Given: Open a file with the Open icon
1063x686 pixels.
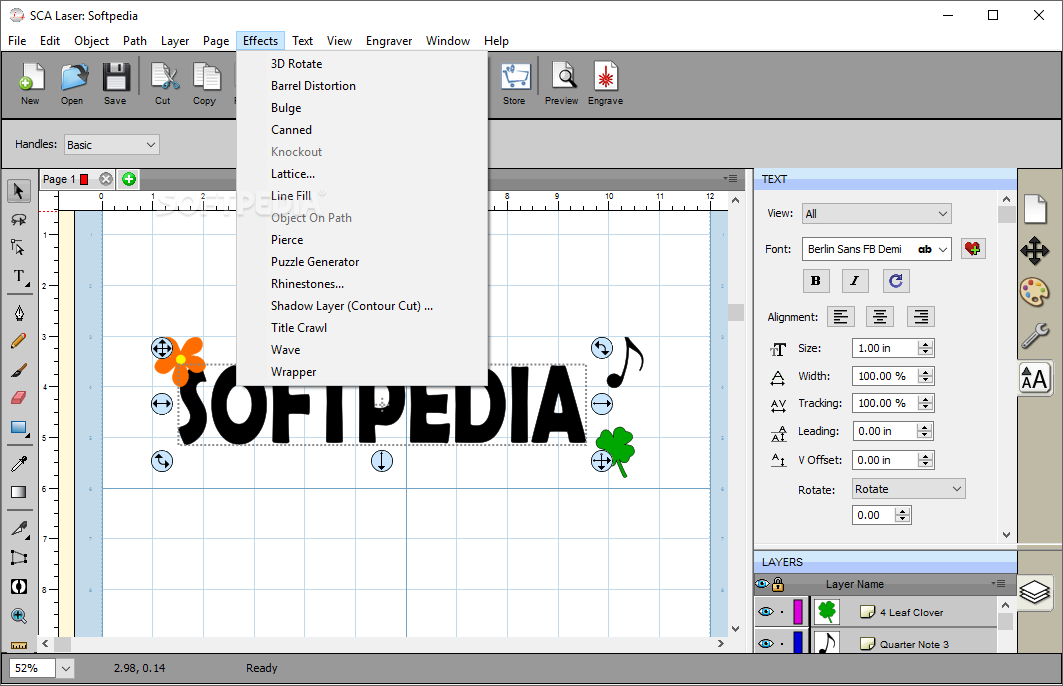Looking at the screenshot, I should coord(73,84).
